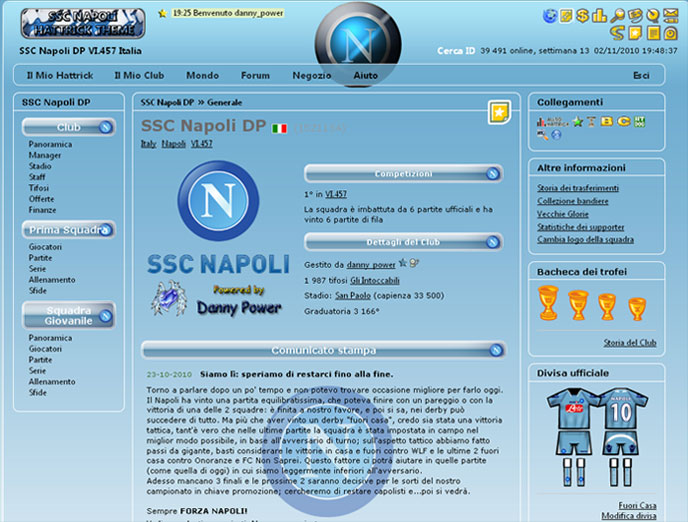The width and height of the screenshot is (688, 522).
Task: Click the yellow document page toolbar icon
Action: 653,33
